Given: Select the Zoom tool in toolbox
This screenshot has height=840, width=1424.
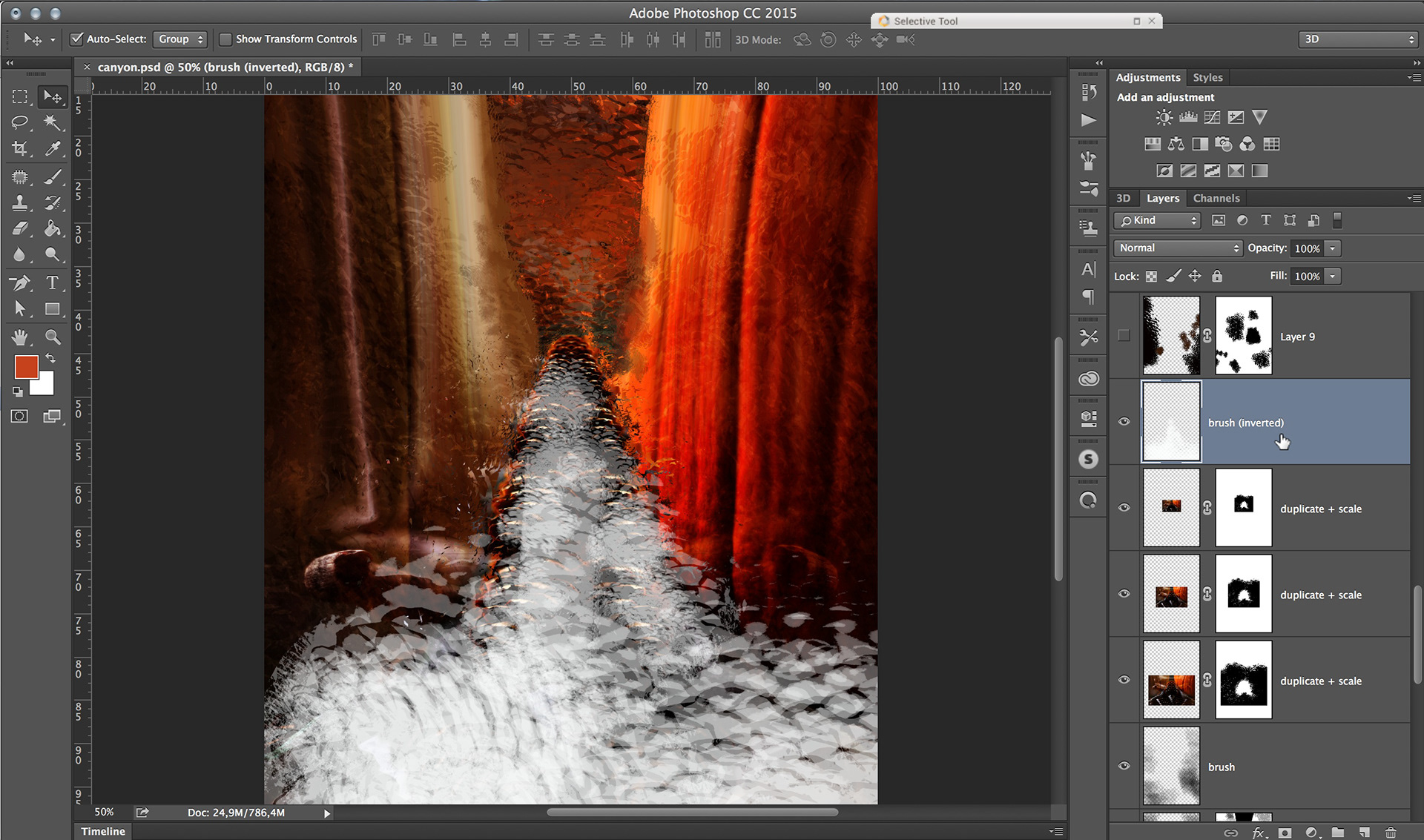Looking at the screenshot, I should [52, 337].
